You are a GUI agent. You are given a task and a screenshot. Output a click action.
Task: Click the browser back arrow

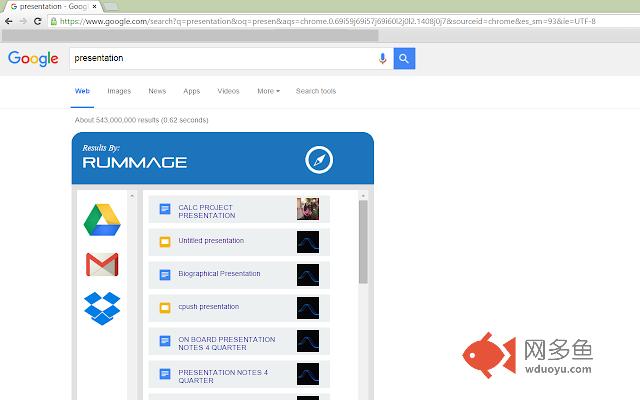pyautogui.click(x=9, y=21)
